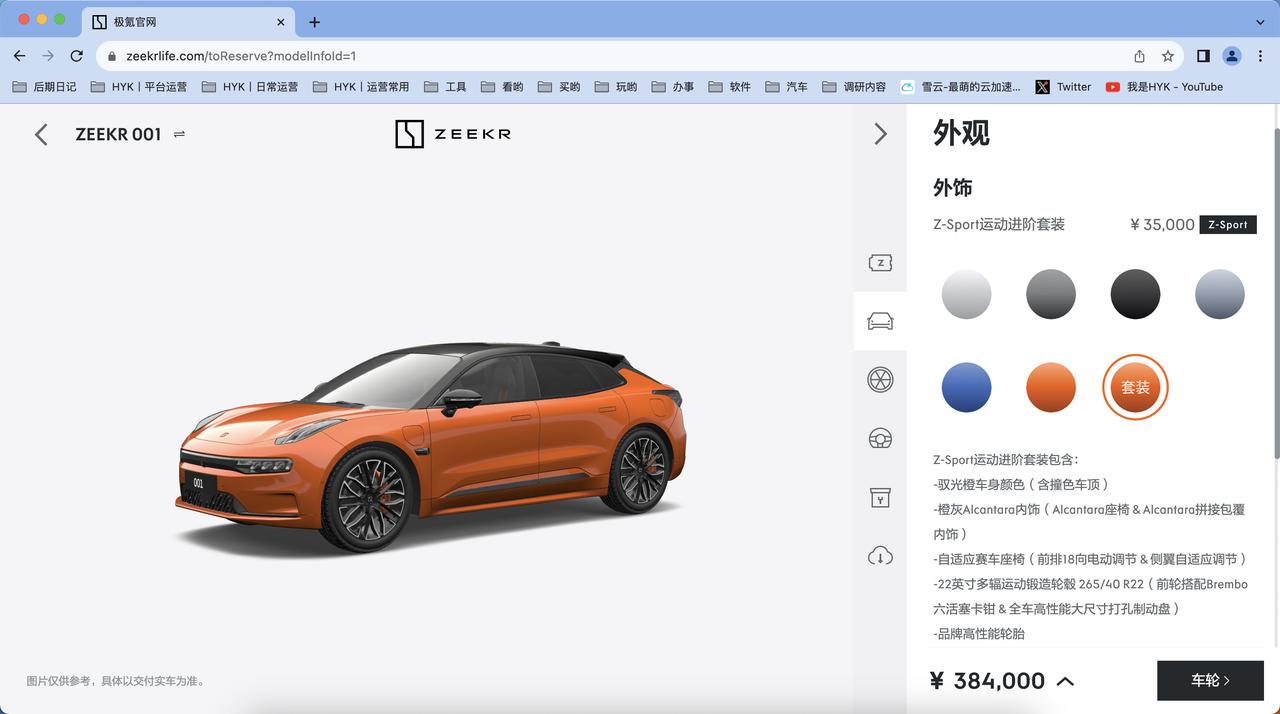Open the 调研内容 bookmark folder
Screen dimensions: 1280x714
click(855, 87)
